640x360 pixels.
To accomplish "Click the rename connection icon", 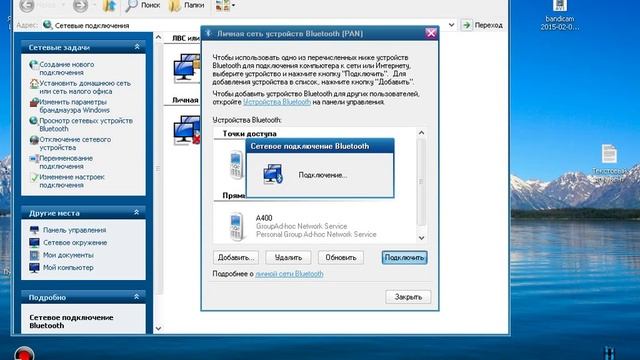I will pyautogui.click(x=34, y=159).
